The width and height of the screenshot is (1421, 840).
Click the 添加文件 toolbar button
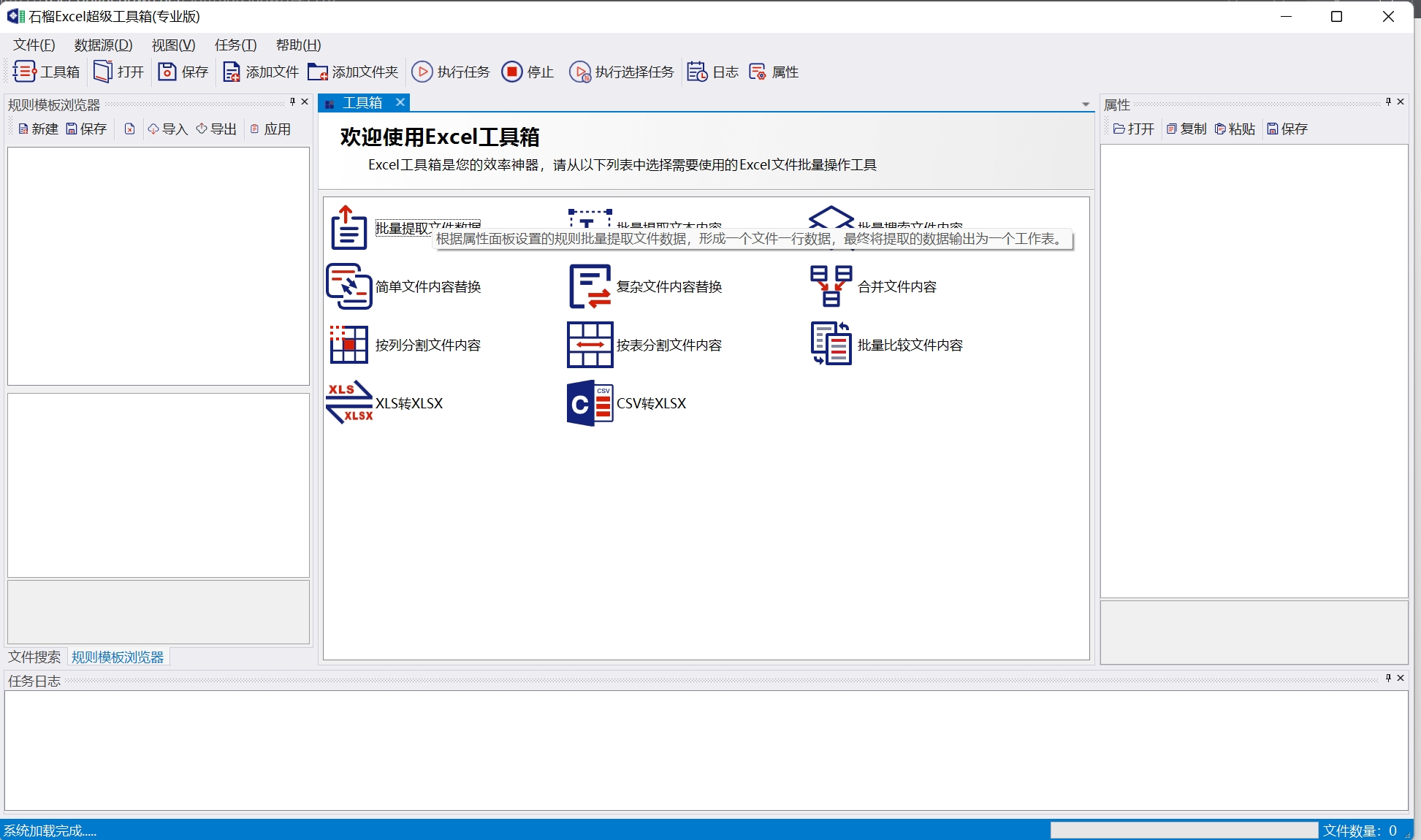coord(261,72)
